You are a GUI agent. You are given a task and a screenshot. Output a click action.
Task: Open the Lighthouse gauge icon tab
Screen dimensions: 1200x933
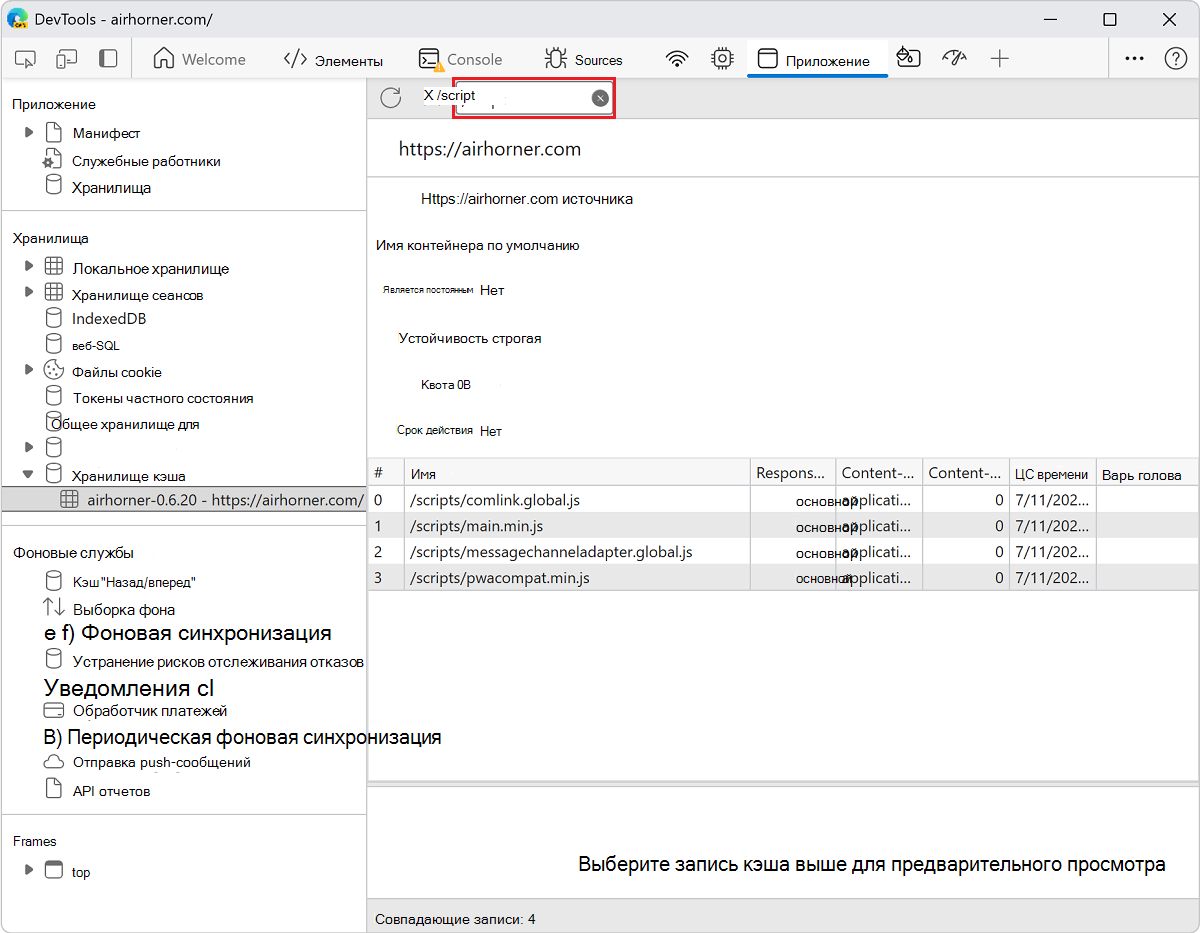955,58
